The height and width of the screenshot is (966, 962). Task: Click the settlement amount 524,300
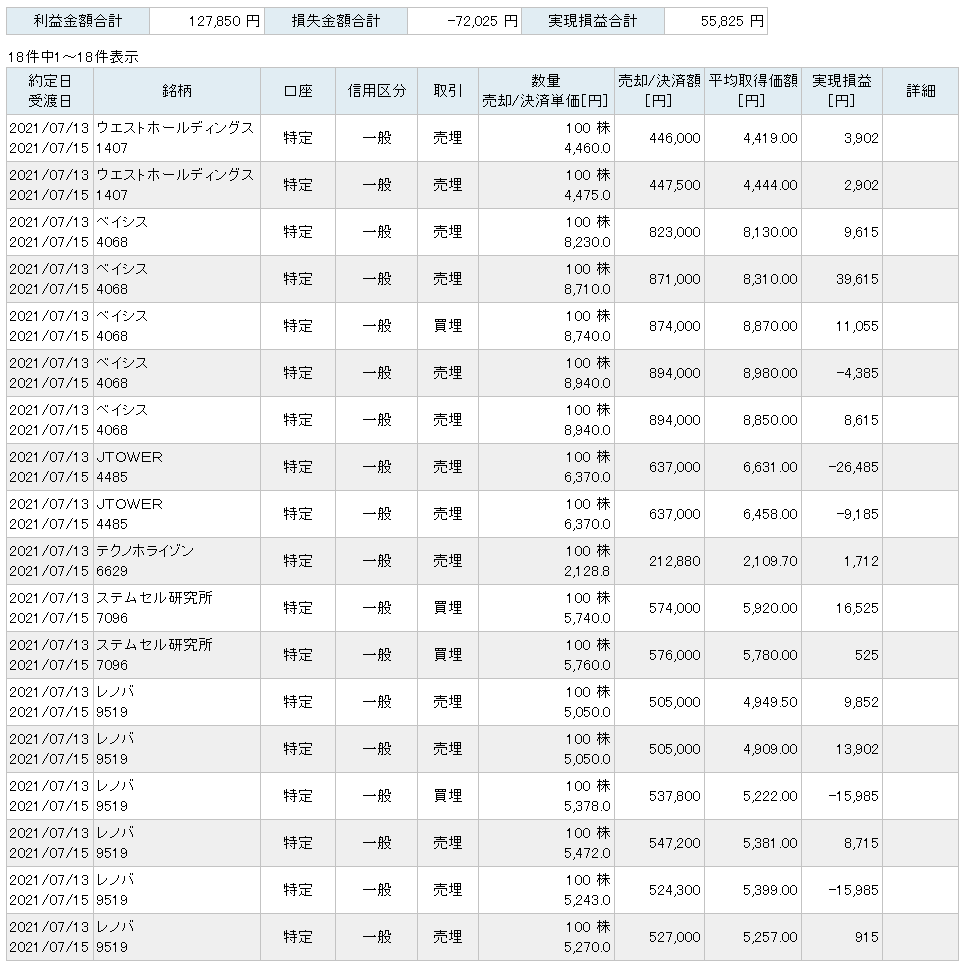point(674,890)
